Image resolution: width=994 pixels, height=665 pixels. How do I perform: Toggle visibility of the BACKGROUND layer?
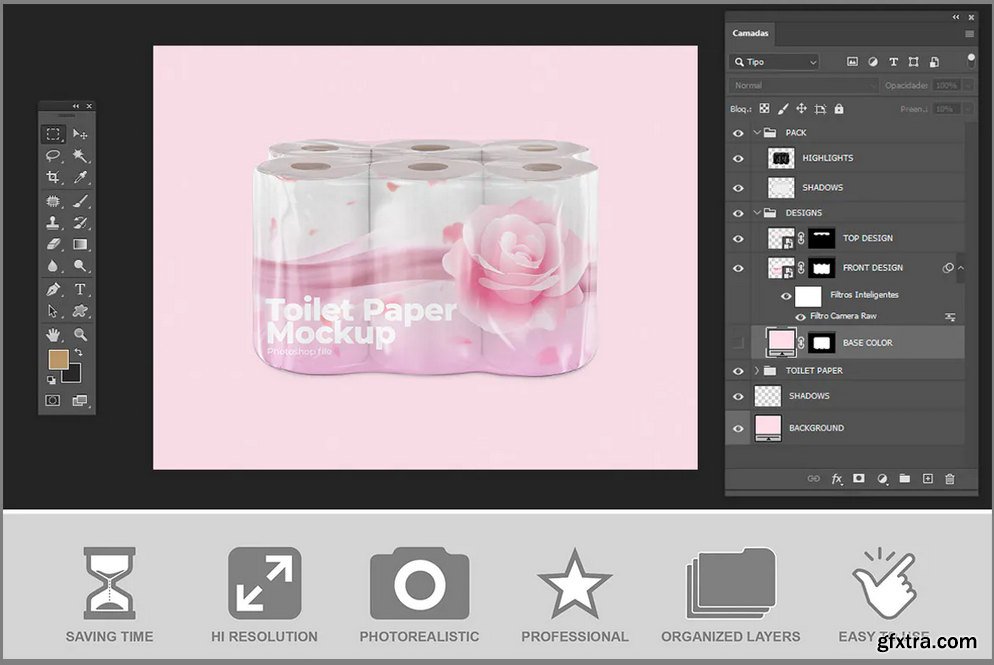pos(739,428)
